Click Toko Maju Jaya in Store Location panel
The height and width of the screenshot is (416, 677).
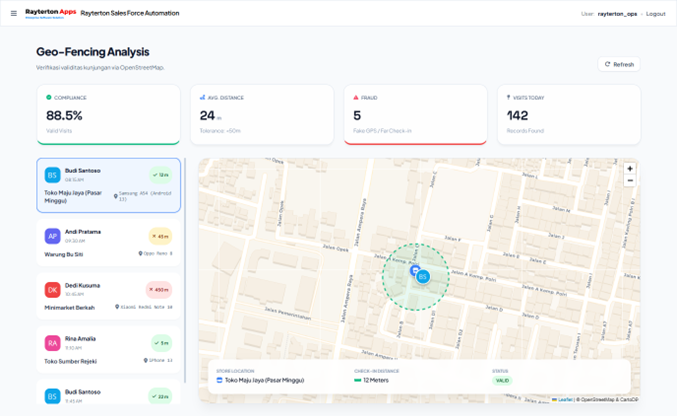point(264,380)
